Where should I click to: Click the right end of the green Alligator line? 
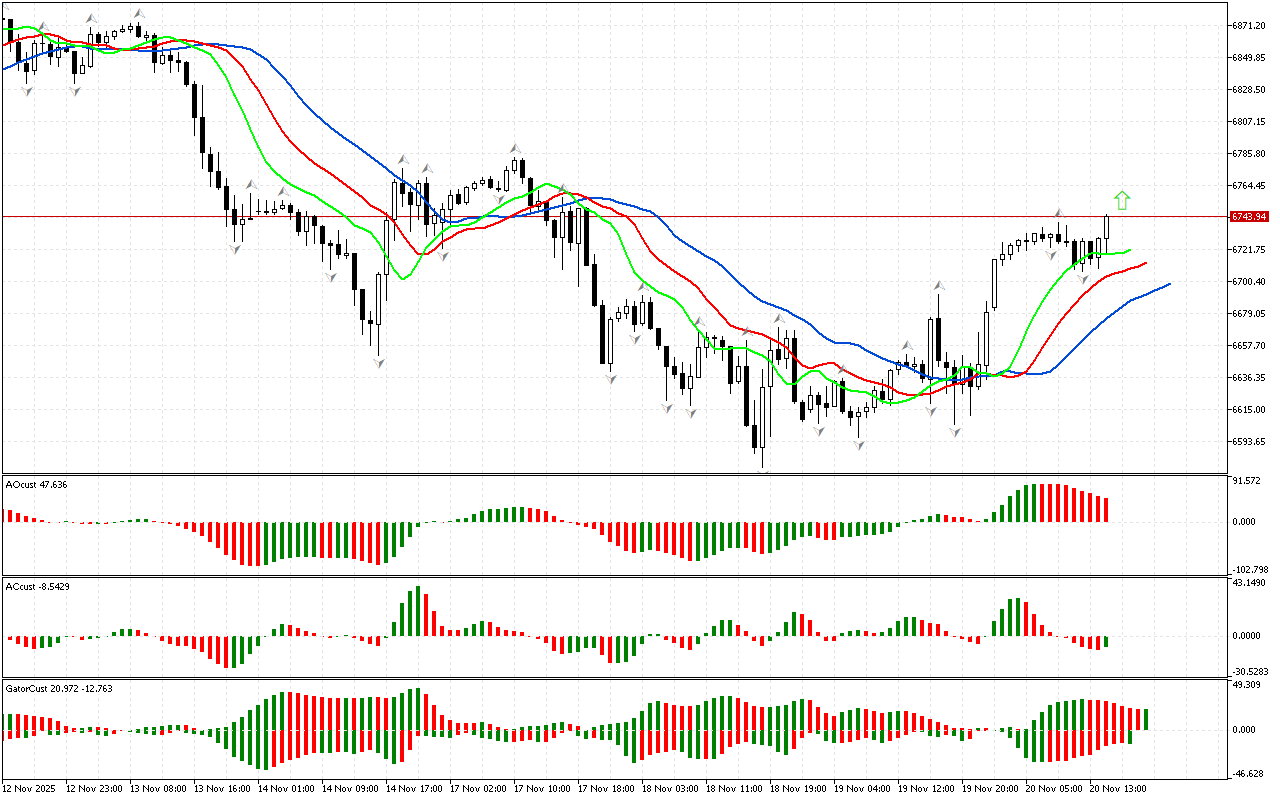click(x=1129, y=251)
